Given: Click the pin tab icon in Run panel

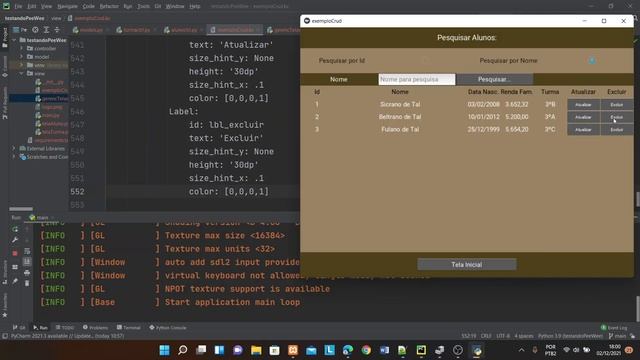Looking at the screenshot, I should [x=15, y=281].
